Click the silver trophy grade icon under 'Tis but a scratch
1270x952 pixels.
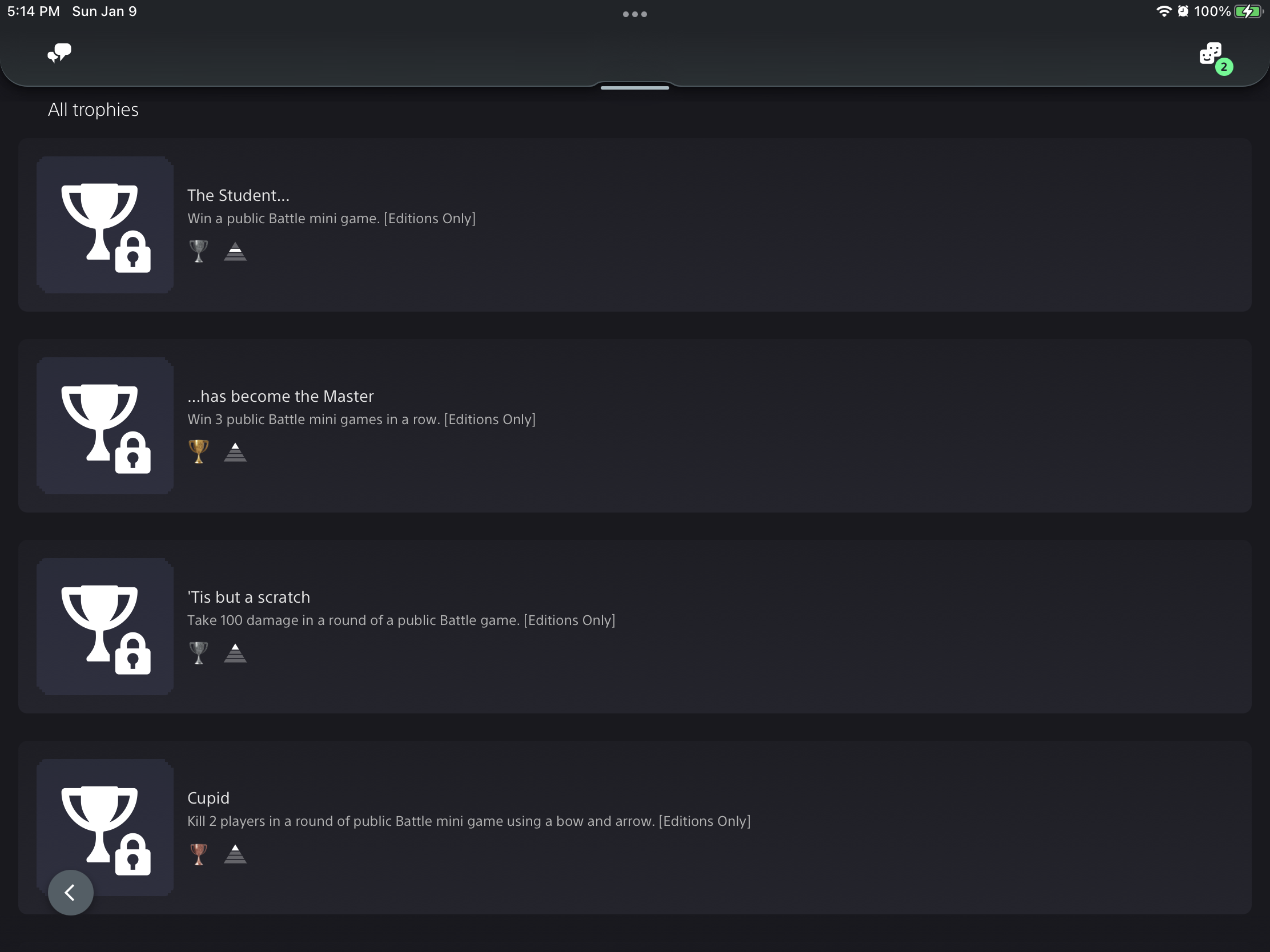pos(199,653)
